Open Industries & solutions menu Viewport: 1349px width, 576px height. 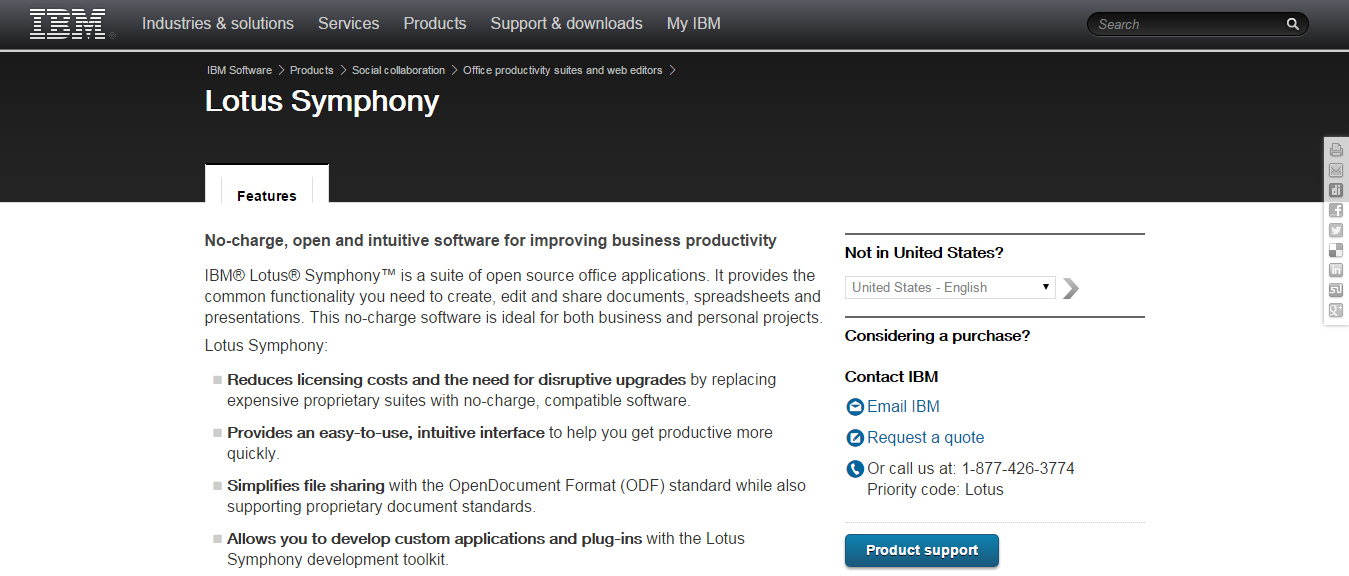(x=218, y=23)
